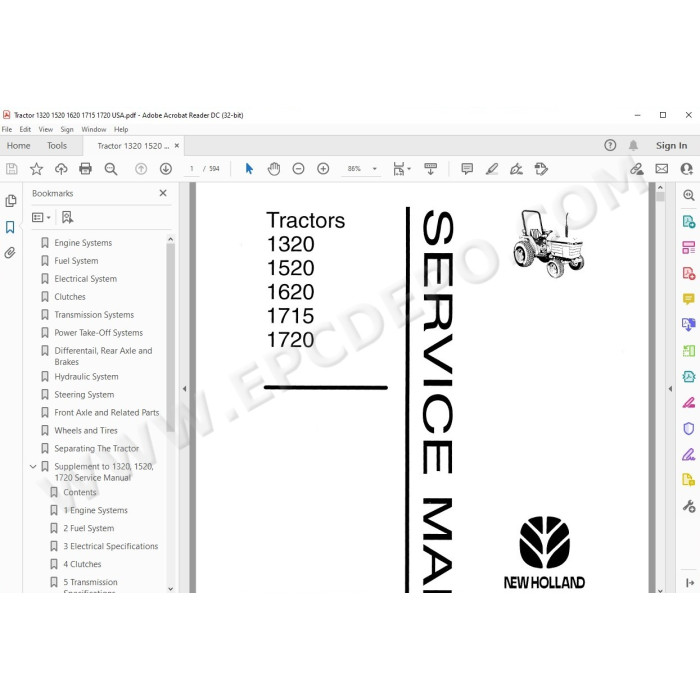Zoom out with minus circle icon
700x700 pixels.
coord(298,169)
